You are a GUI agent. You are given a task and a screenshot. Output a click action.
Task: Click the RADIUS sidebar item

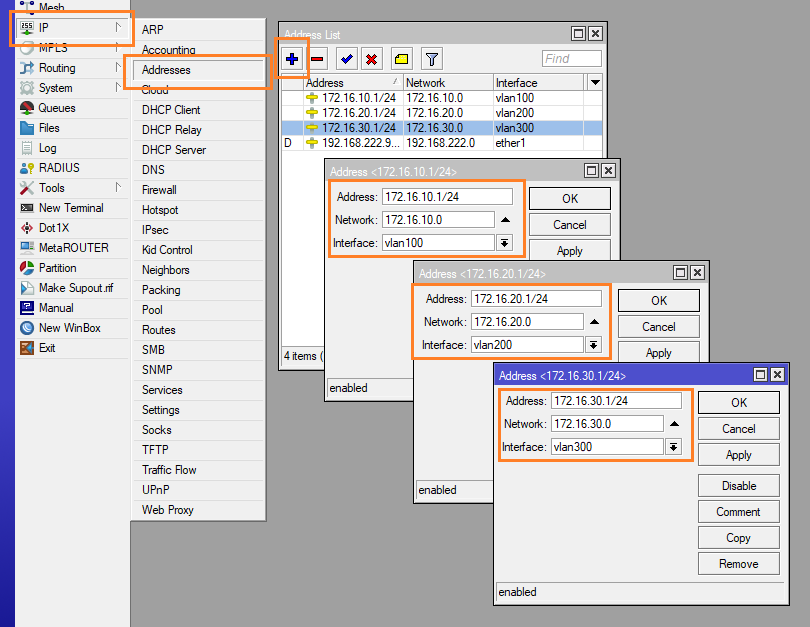(58, 168)
